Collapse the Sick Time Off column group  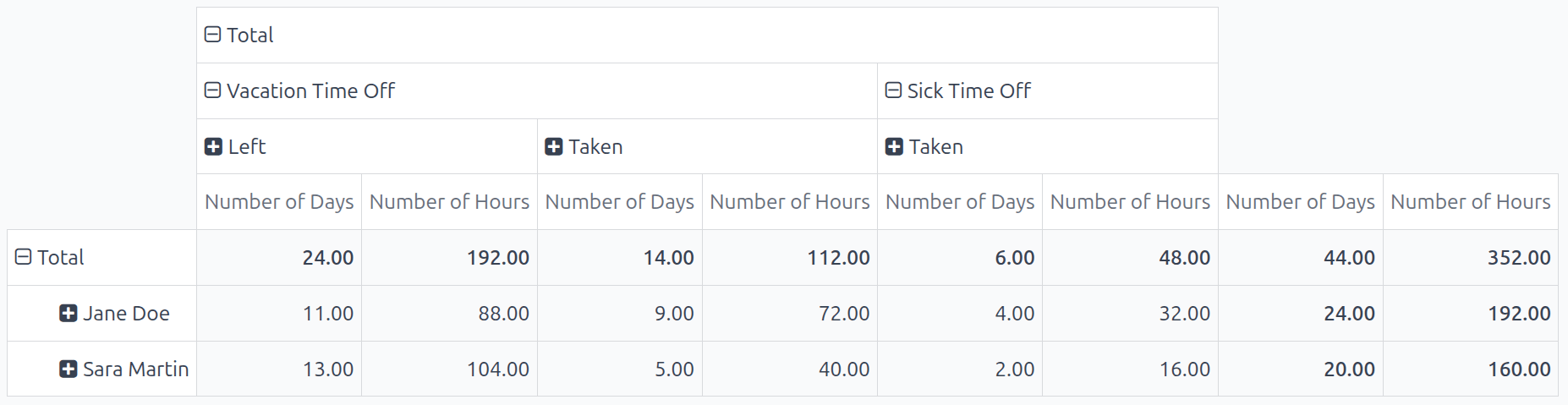point(958,91)
